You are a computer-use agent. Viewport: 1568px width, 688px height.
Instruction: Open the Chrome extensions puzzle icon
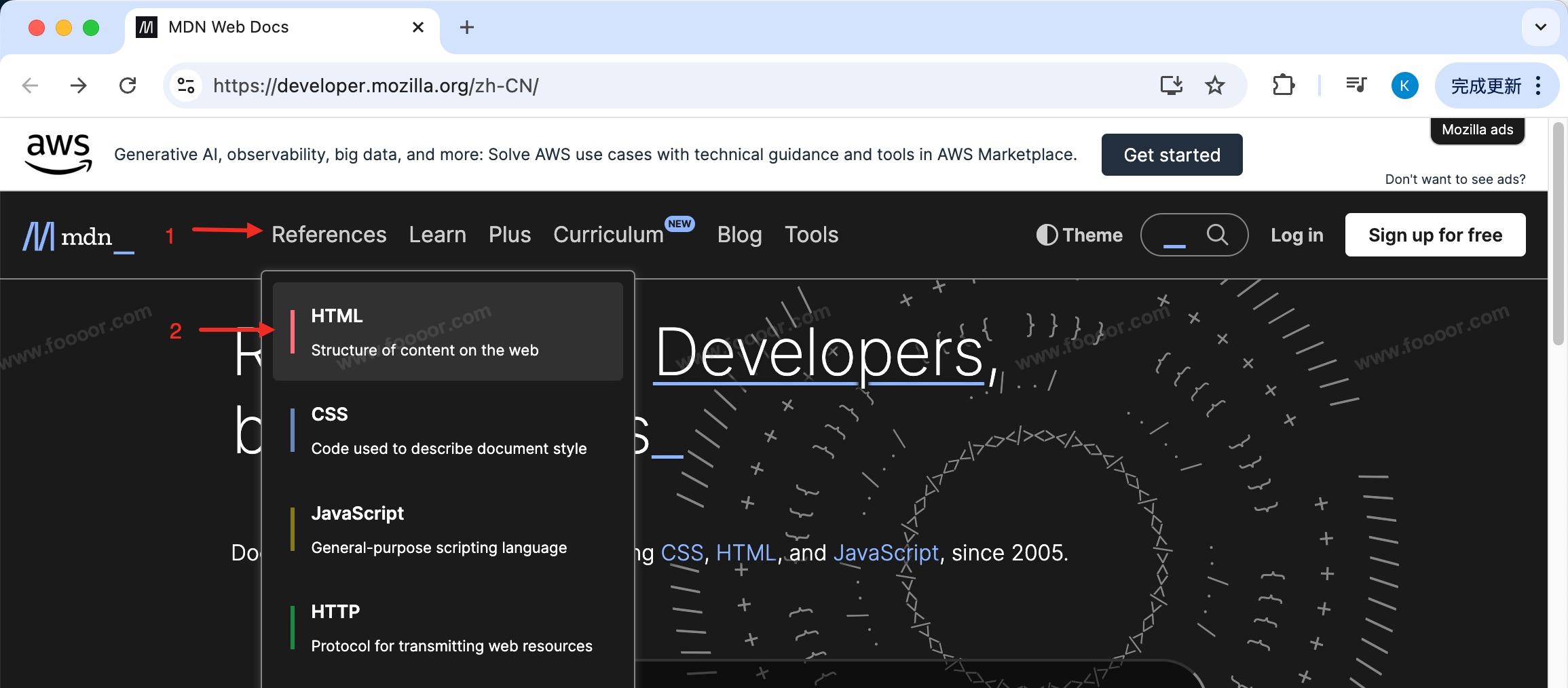click(1282, 85)
